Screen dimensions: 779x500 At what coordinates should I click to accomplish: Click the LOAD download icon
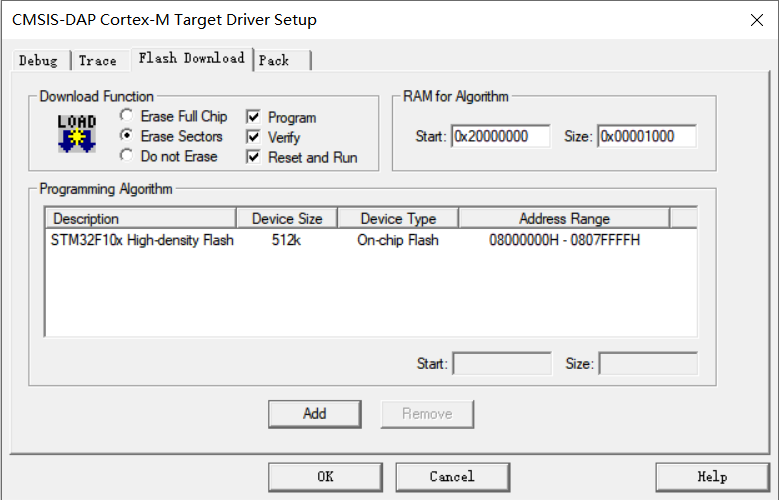coord(77,133)
